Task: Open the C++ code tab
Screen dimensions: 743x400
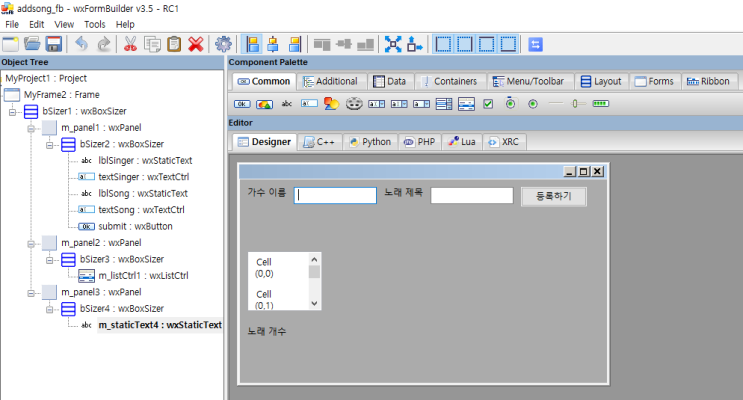Action: click(319, 142)
